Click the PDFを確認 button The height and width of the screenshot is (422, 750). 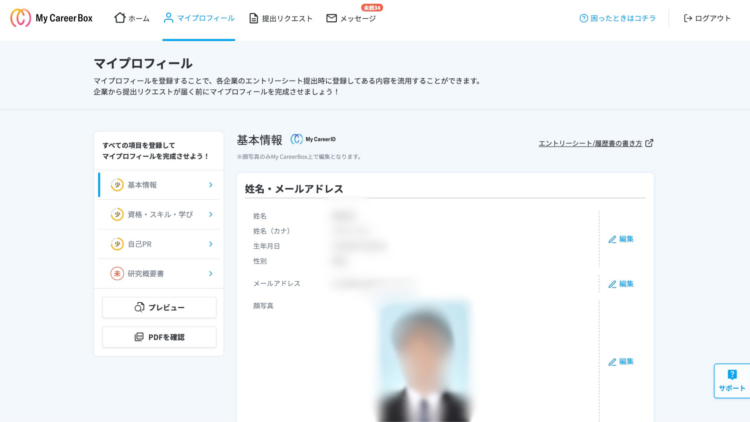coord(159,337)
